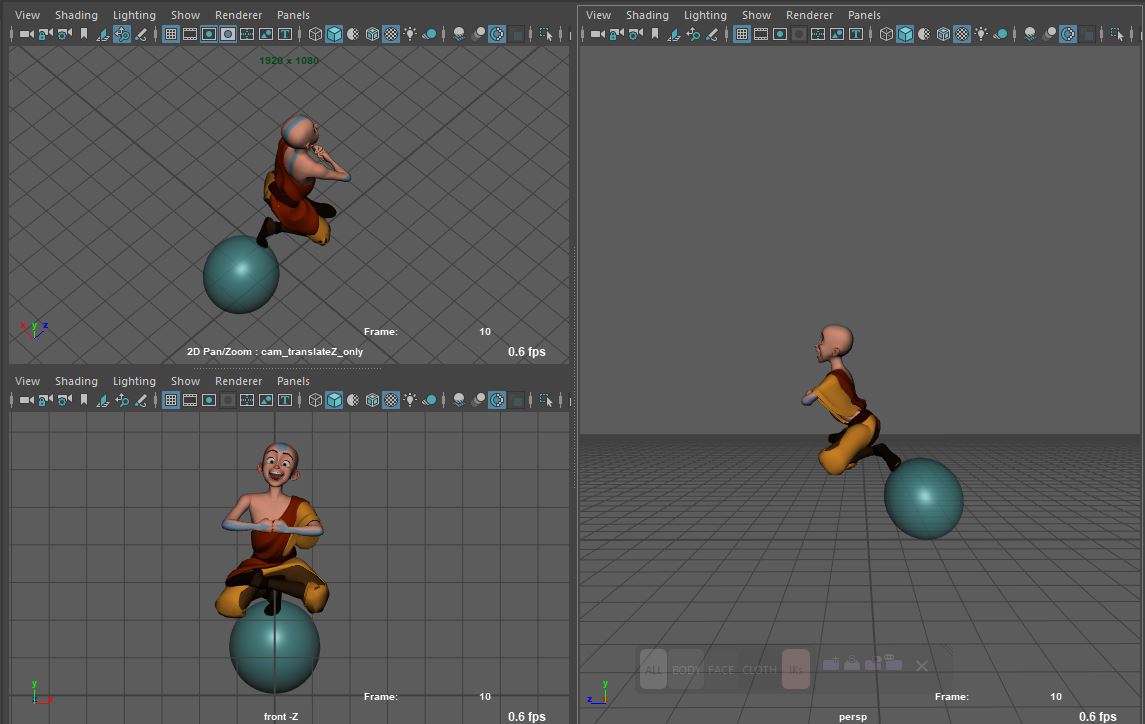The height and width of the screenshot is (724, 1145).
Task: Click the FACE picker button
Action: [721, 669]
